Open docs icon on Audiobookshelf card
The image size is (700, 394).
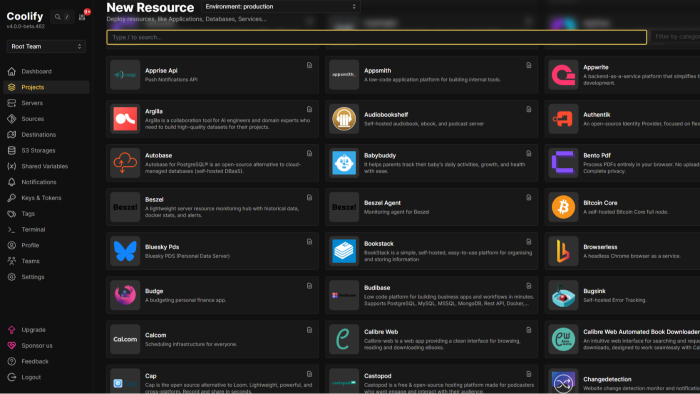[x=529, y=109]
